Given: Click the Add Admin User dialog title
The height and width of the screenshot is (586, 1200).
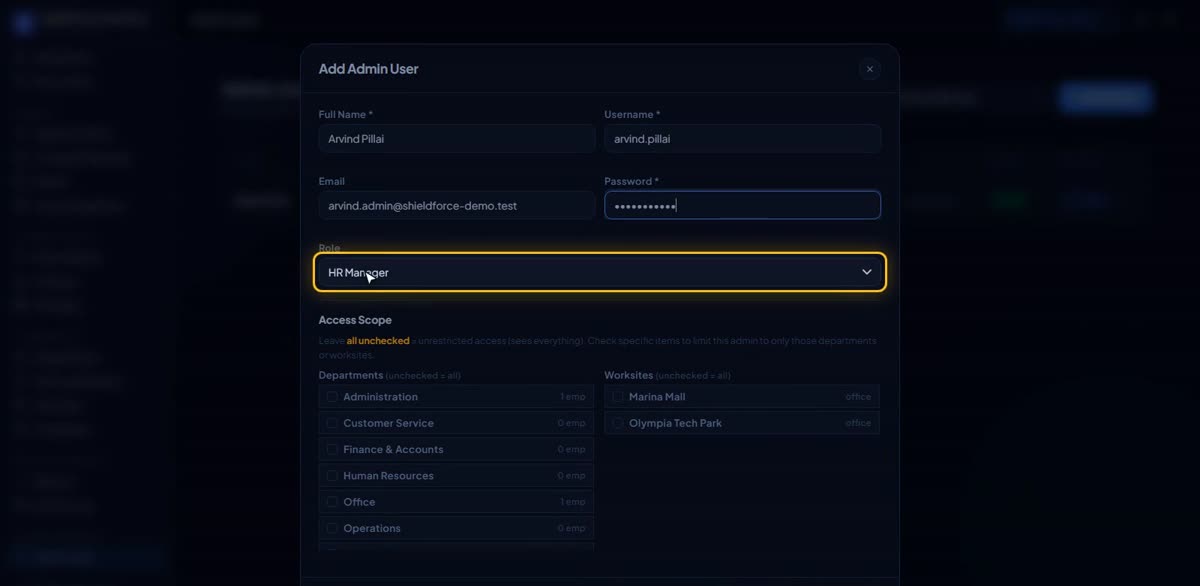Looking at the screenshot, I should click(368, 69).
